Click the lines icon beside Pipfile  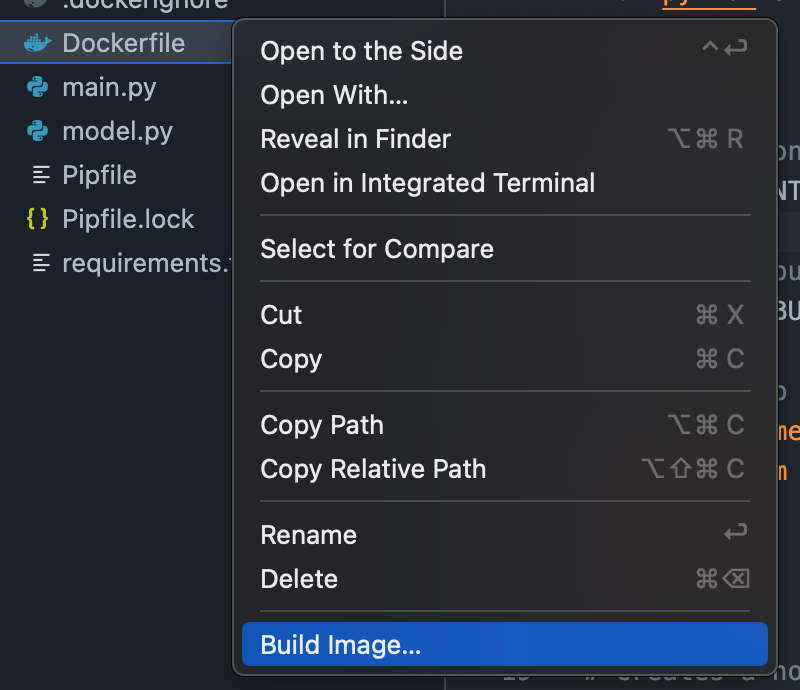[x=40, y=175]
